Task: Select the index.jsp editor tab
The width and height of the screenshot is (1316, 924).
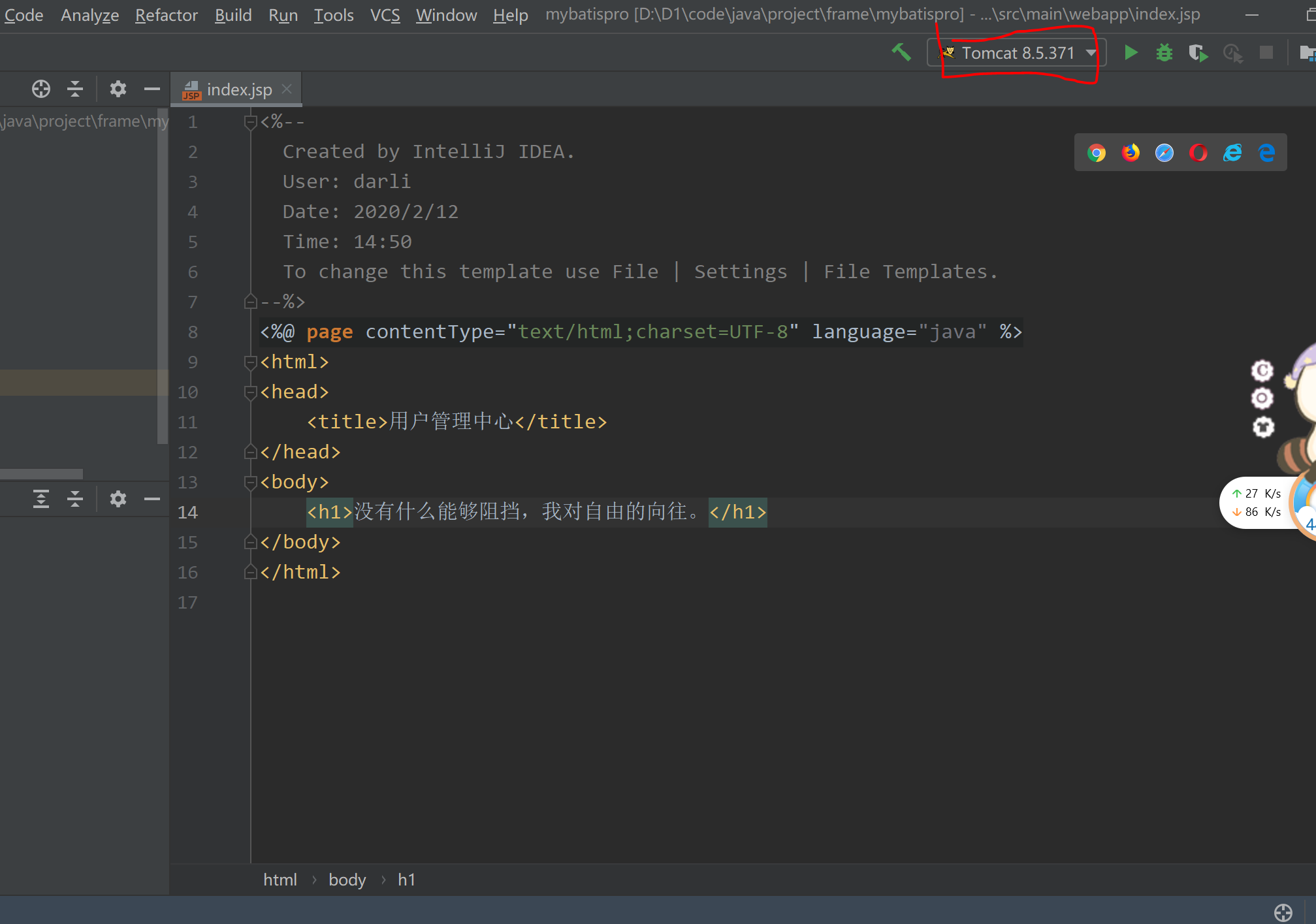Action: pos(238,89)
